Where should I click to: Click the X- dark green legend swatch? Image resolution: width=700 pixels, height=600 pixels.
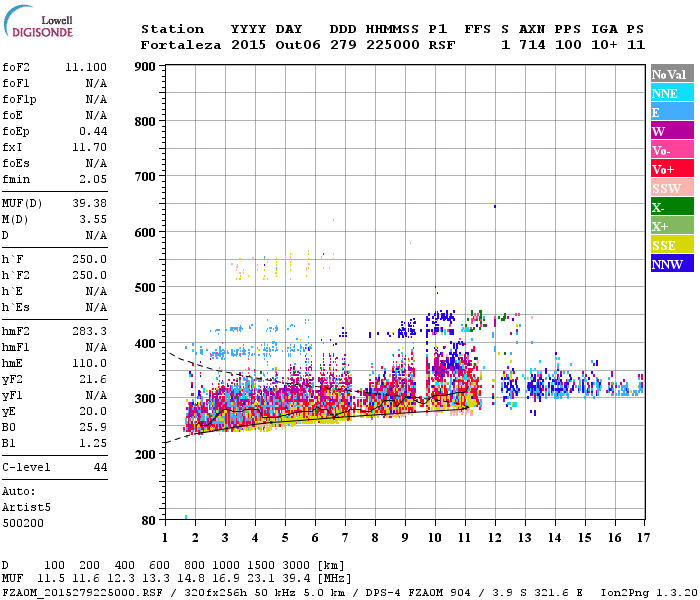pos(672,207)
